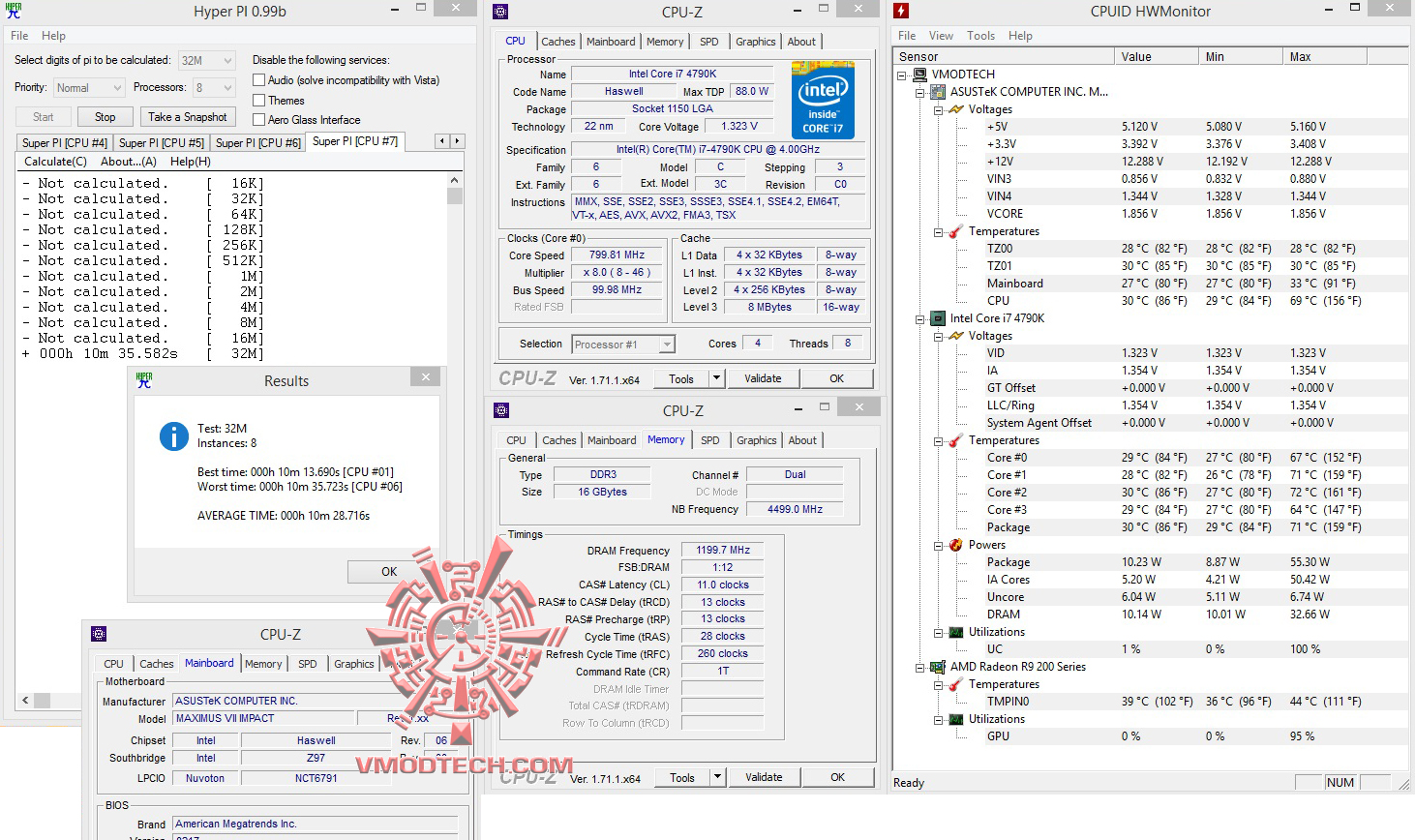Click Validate in the CPU-Z Memory-tab window
Image resolution: width=1415 pixels, height=840 pixels.
click(764, 777)
